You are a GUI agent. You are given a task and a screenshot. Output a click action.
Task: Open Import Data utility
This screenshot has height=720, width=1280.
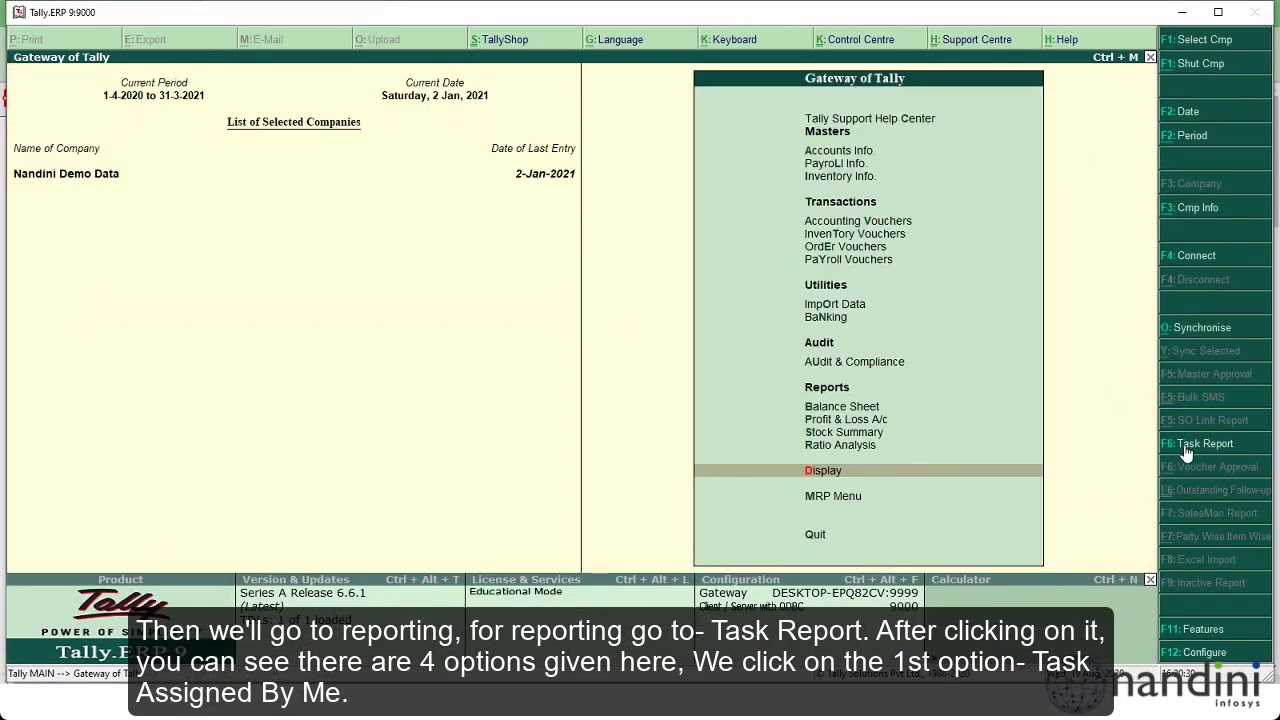click(835, 305)
